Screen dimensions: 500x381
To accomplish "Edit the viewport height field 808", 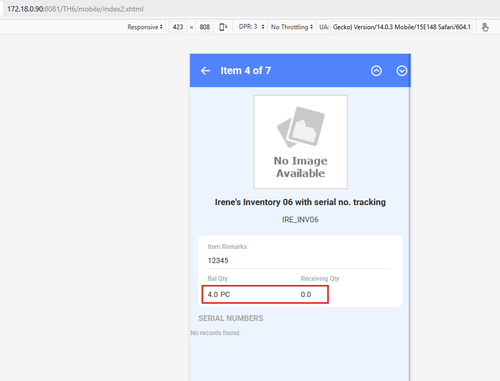I will (x=205, y=27).
